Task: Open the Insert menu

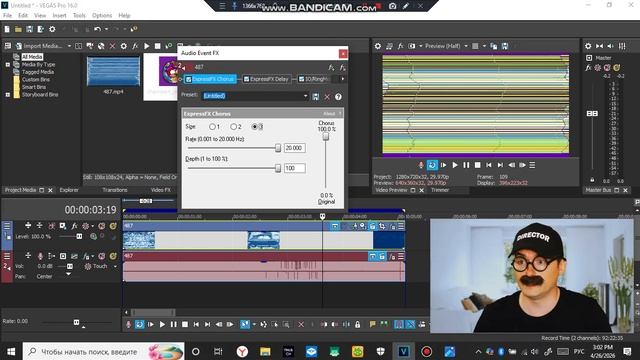Action: [59, 16]
